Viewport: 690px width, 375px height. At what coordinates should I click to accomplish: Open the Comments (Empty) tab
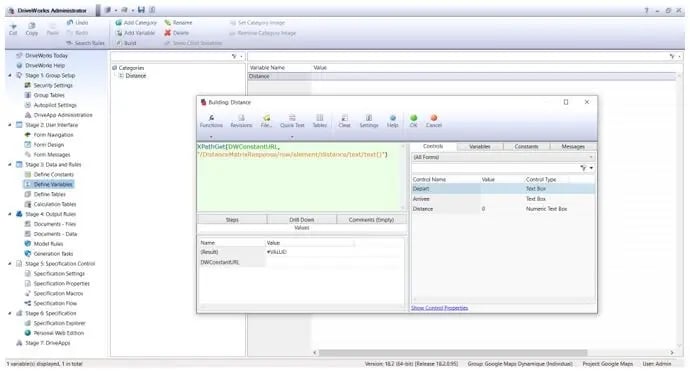coord(371,220)
